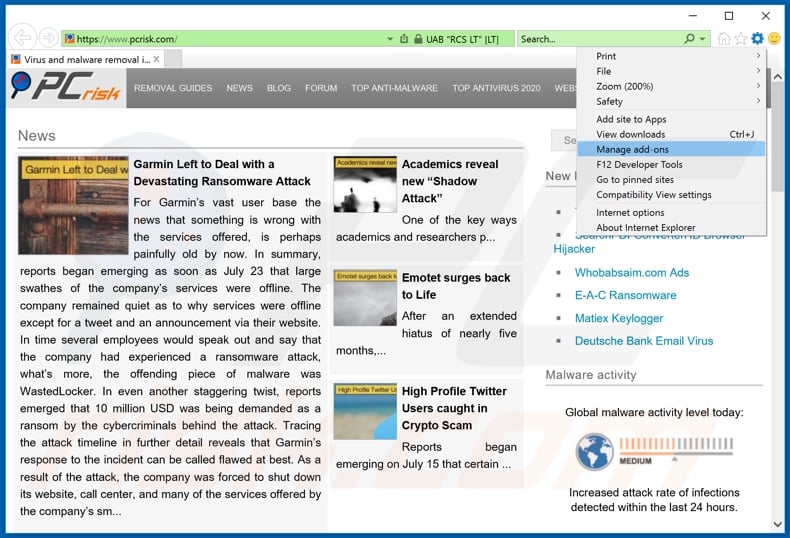This screenshot has height=538, width=790.
Task: Click the REMOVAL GUIDES nav link
Action: click(173, 88)
